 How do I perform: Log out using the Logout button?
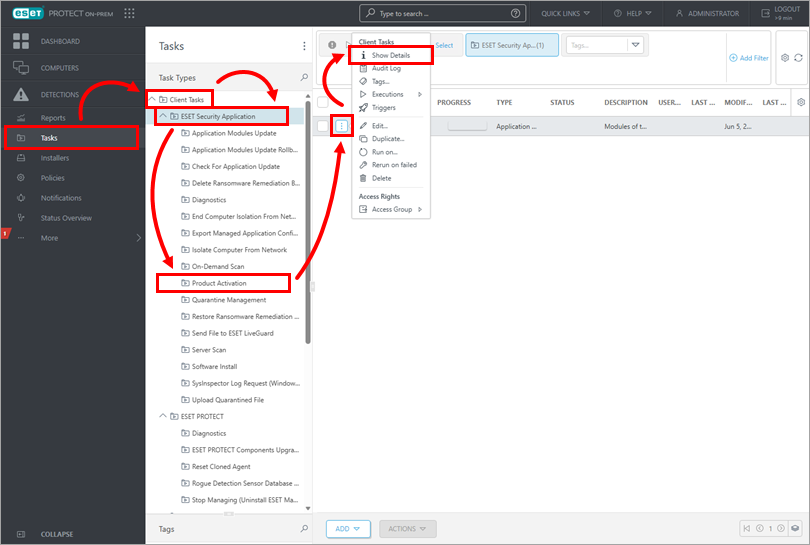781,13
